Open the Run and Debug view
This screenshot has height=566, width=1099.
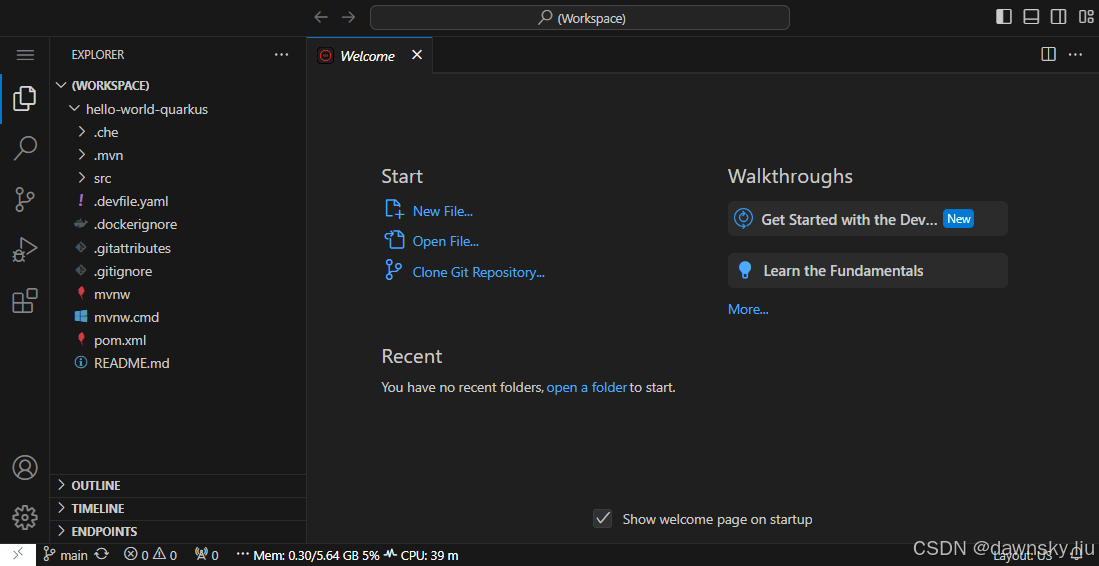25,250
